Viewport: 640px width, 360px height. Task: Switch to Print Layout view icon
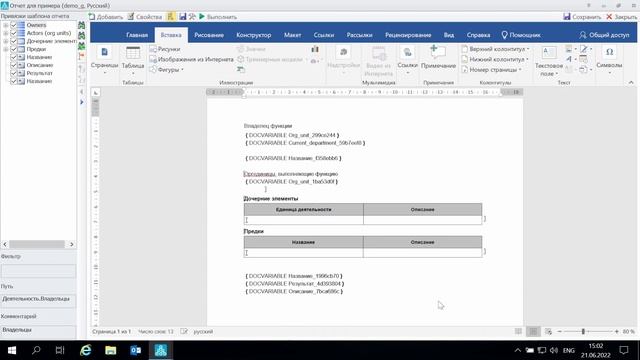(533, 332)
